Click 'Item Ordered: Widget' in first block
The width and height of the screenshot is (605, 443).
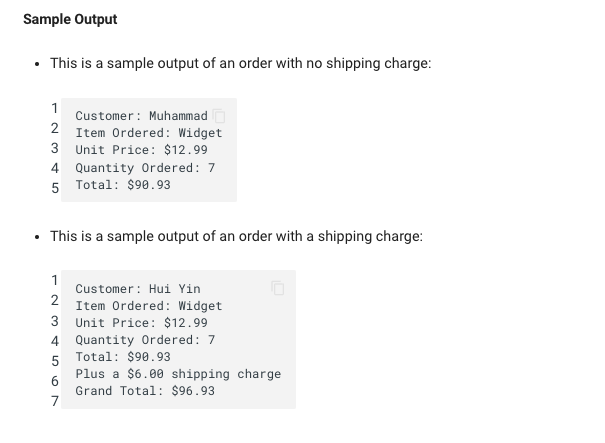[x=149, y=133]
